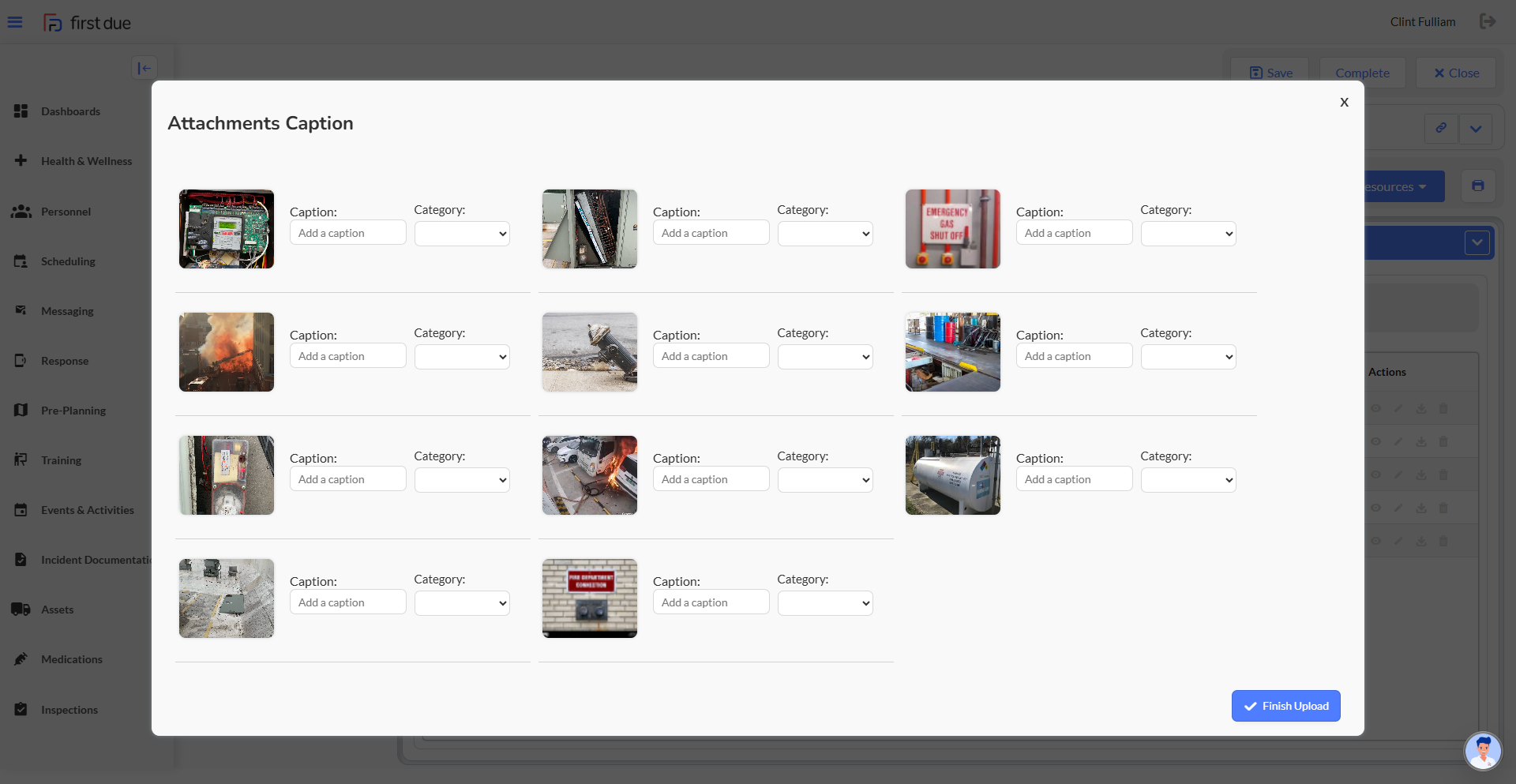Open category dropdown for rooftop aerial photo
This screenshot has height=784, width=1516.
tap(462, 603)
